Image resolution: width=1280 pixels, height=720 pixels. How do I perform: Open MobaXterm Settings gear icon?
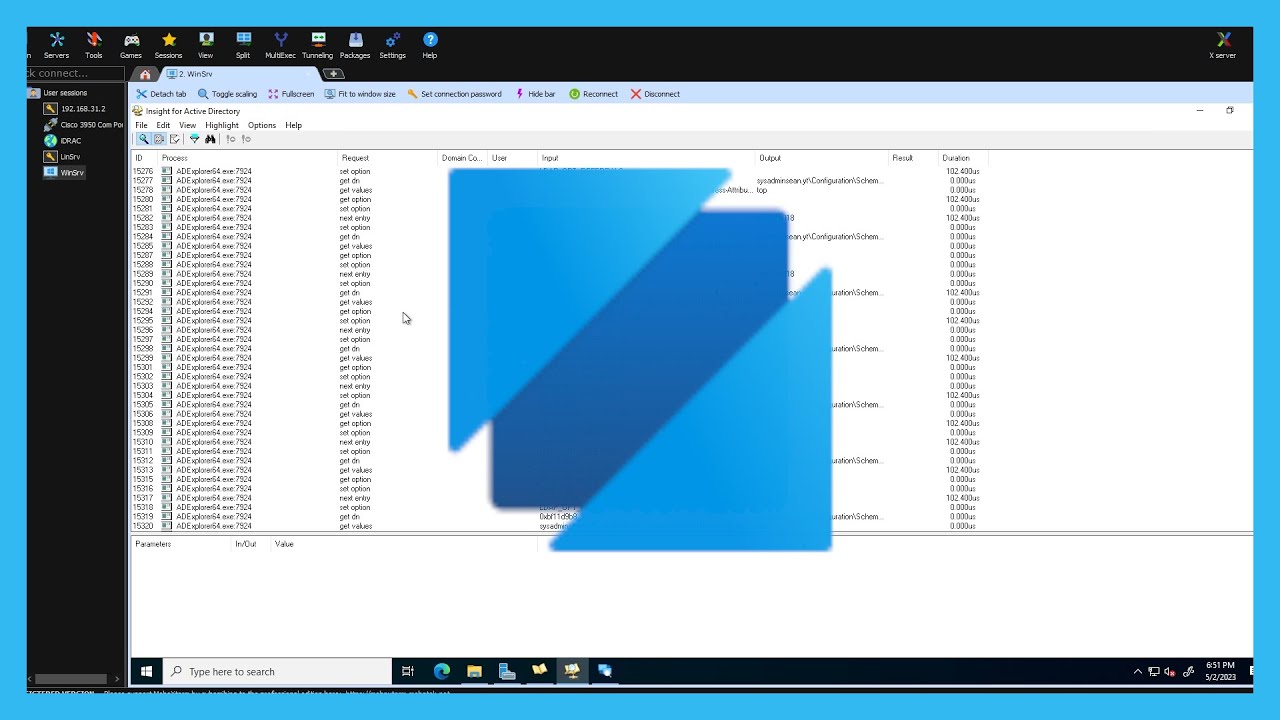[393, 45]
